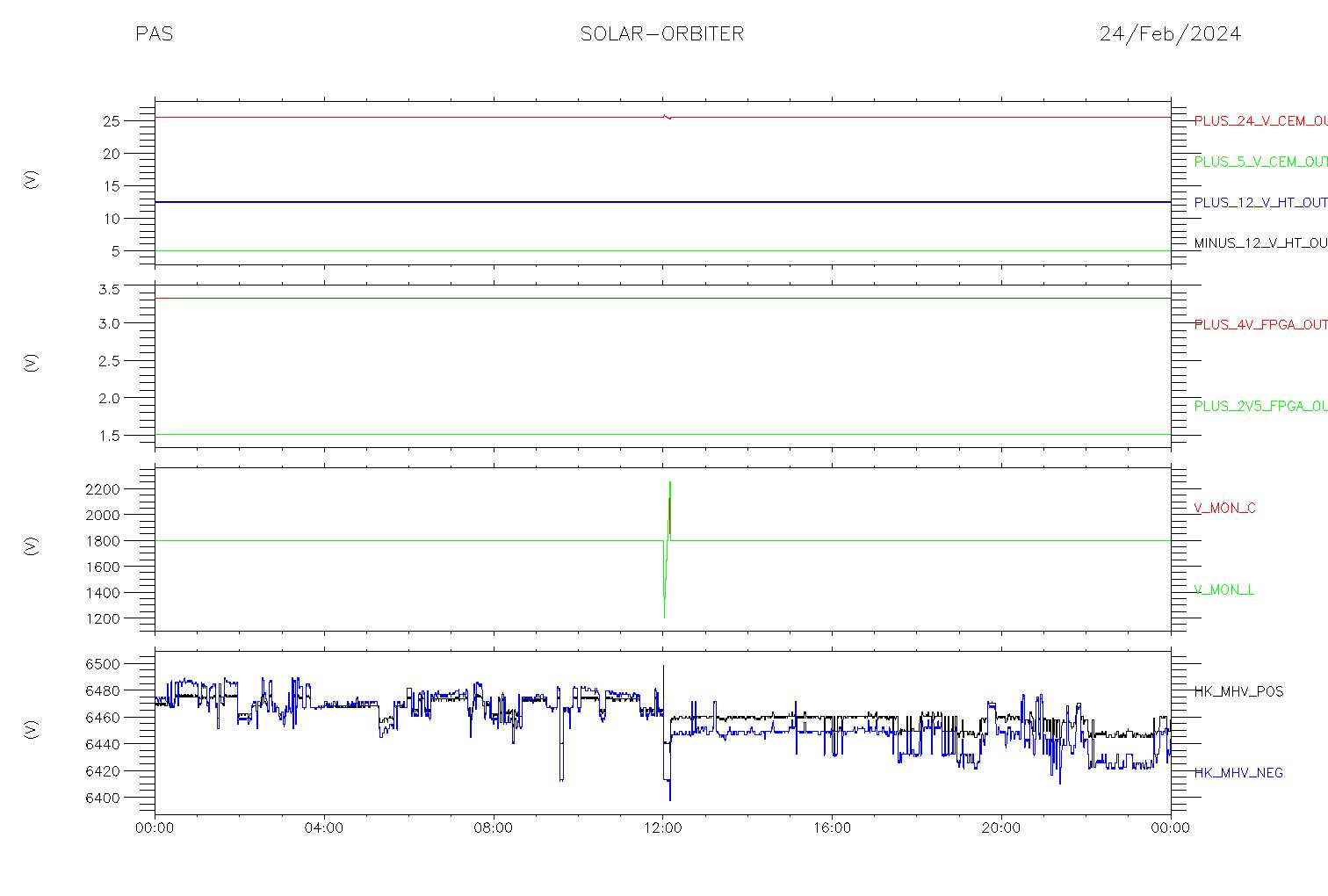The width and height of the screenshot is (1328, 896).
Task: Click the date 24/Feb/2024
Action: [x=1170, y=34]
